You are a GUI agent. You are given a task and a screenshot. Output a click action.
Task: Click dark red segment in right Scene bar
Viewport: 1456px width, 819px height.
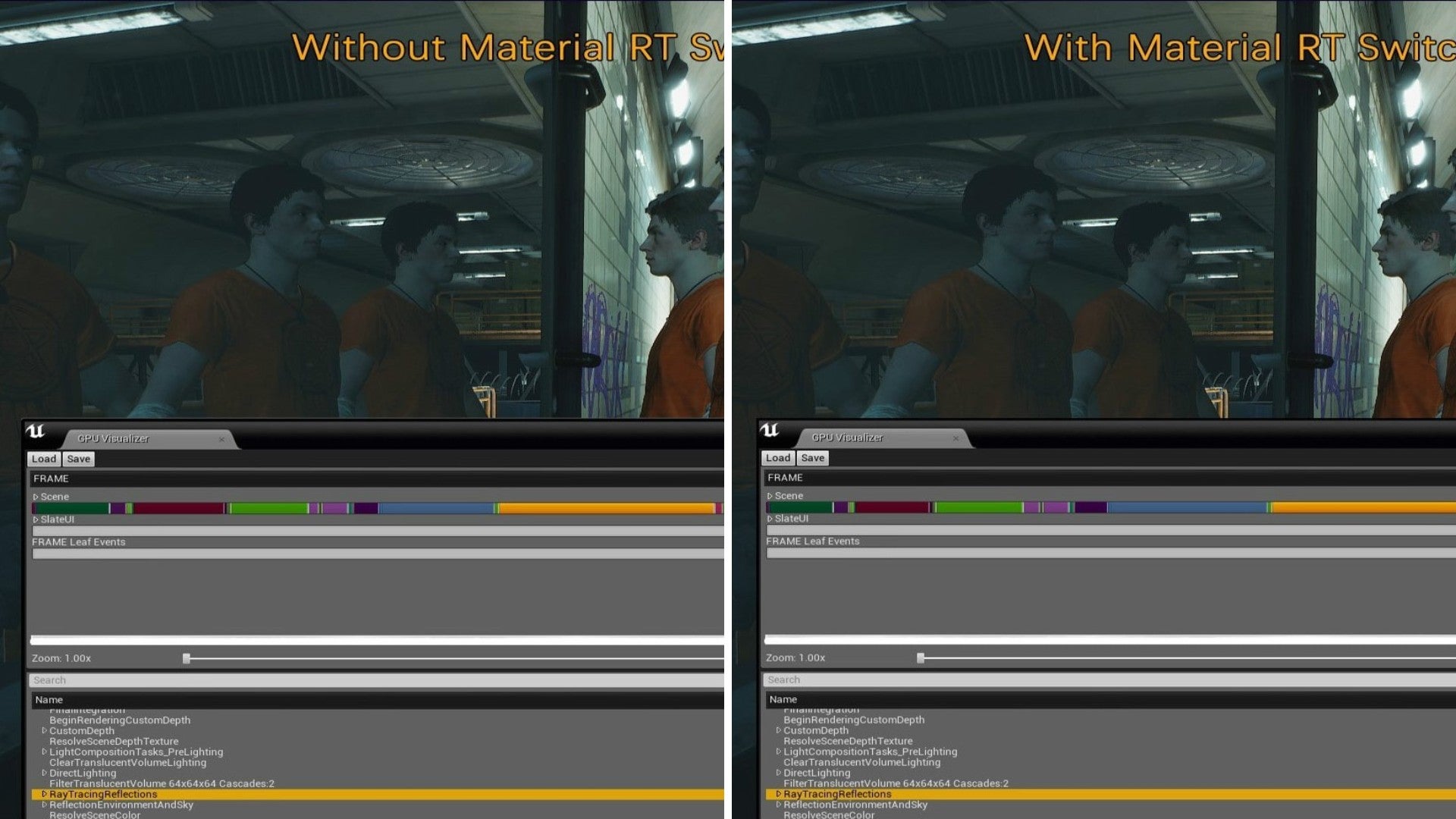[892, 507]
